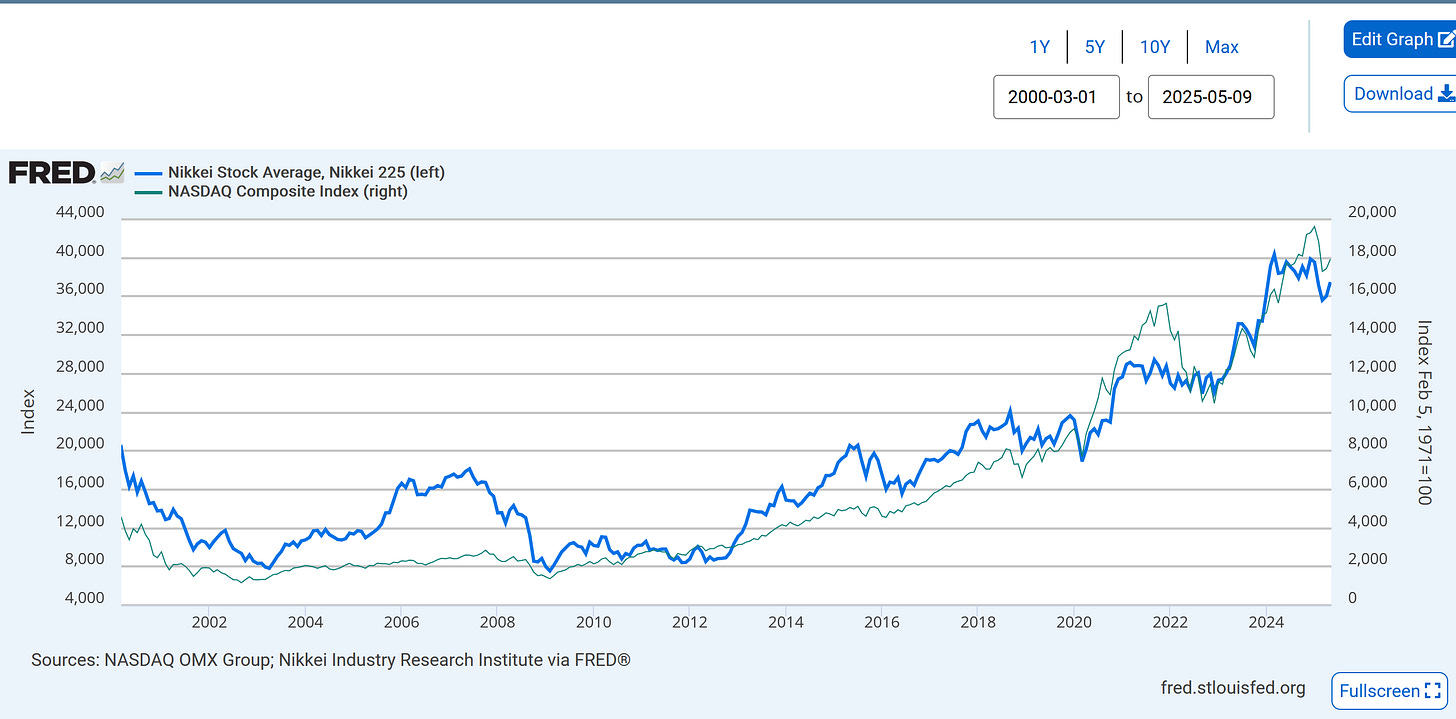Open the Edit Graph panel
Viewport: 1456px width, 719px height.
1399,40
